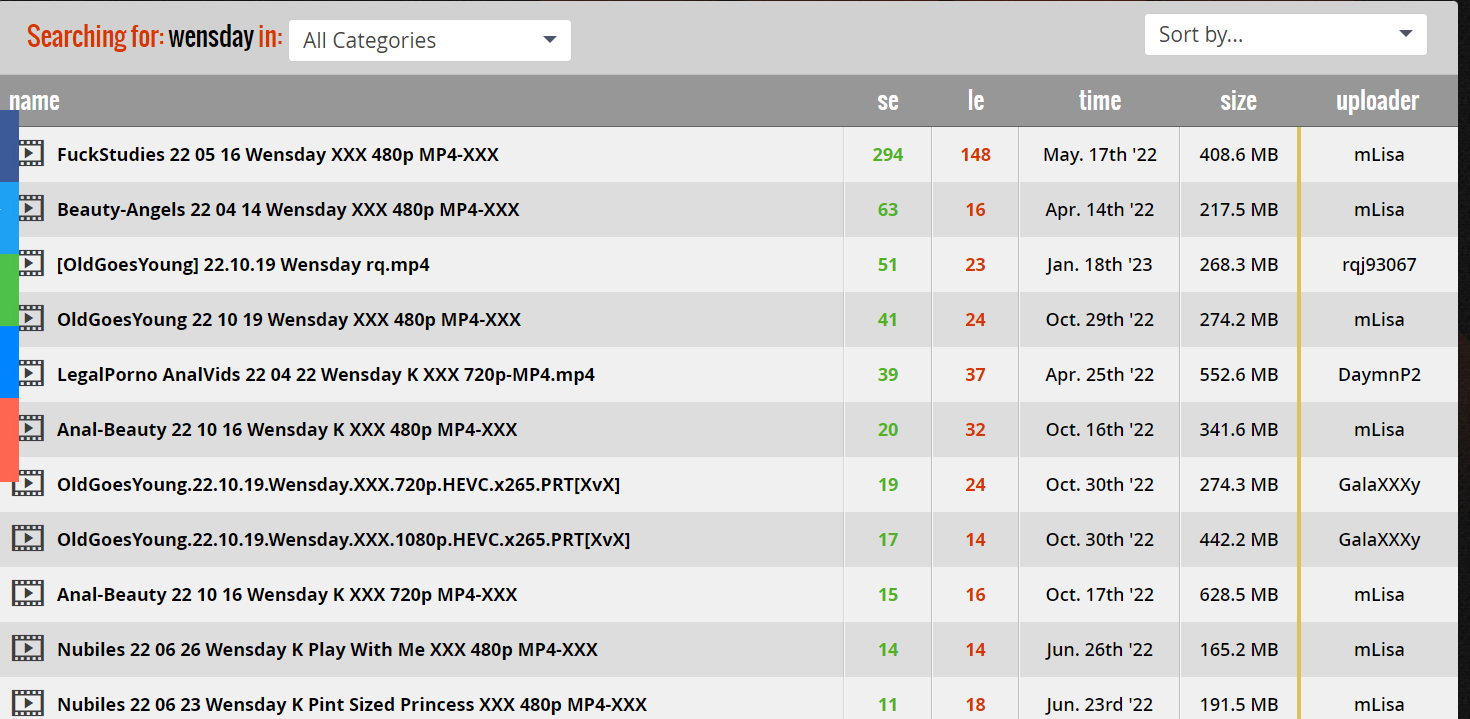This screenshot has width=1470, height=719.
Task: Open the torrent title dated Oct. 29th '22
Action: [289, 320]
